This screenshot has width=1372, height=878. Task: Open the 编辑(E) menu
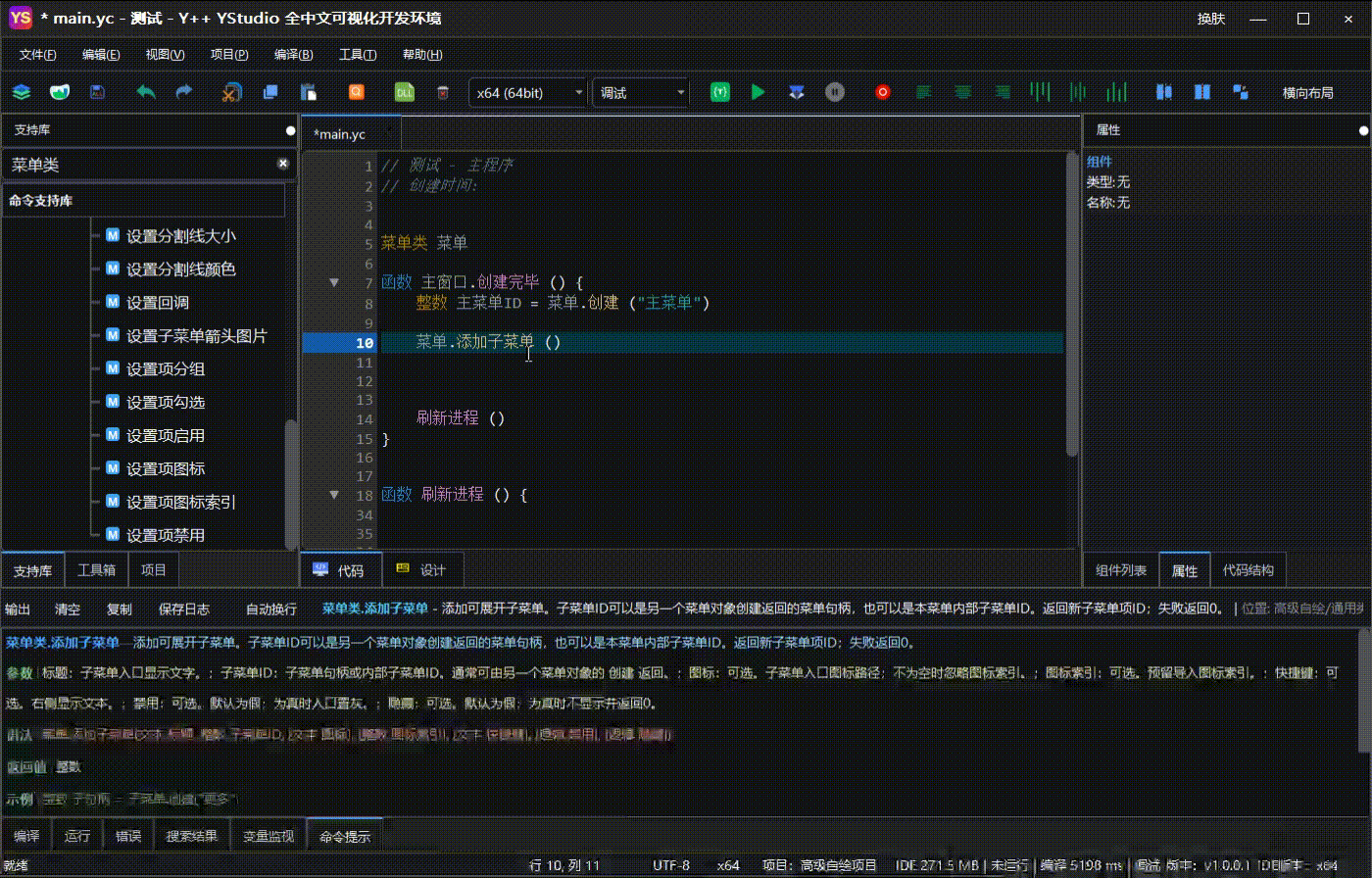pyautogui.click(x=102, y=55)
